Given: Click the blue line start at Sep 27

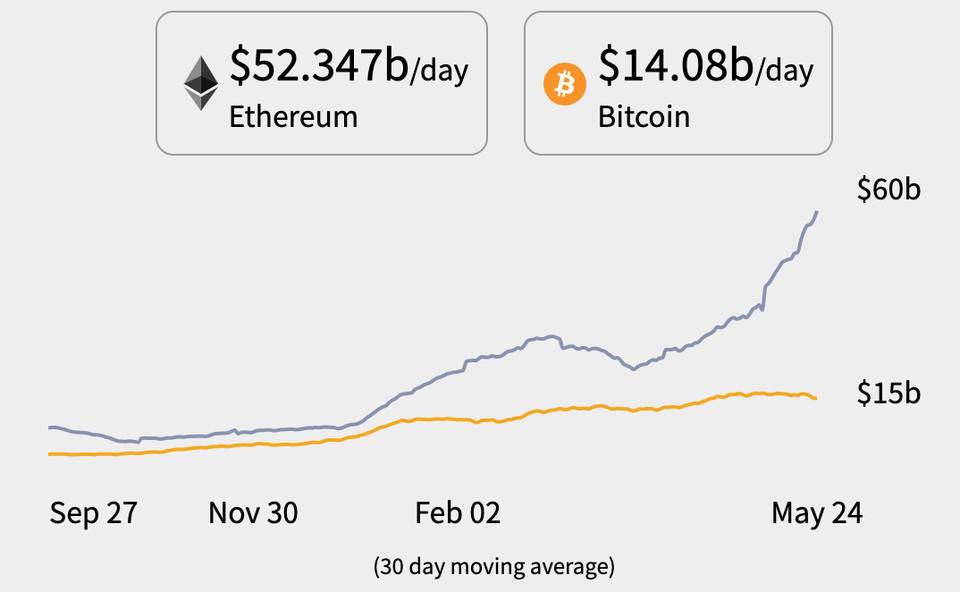Looking at the screenshot, I should pyautogui.click(x=50, y=427).
